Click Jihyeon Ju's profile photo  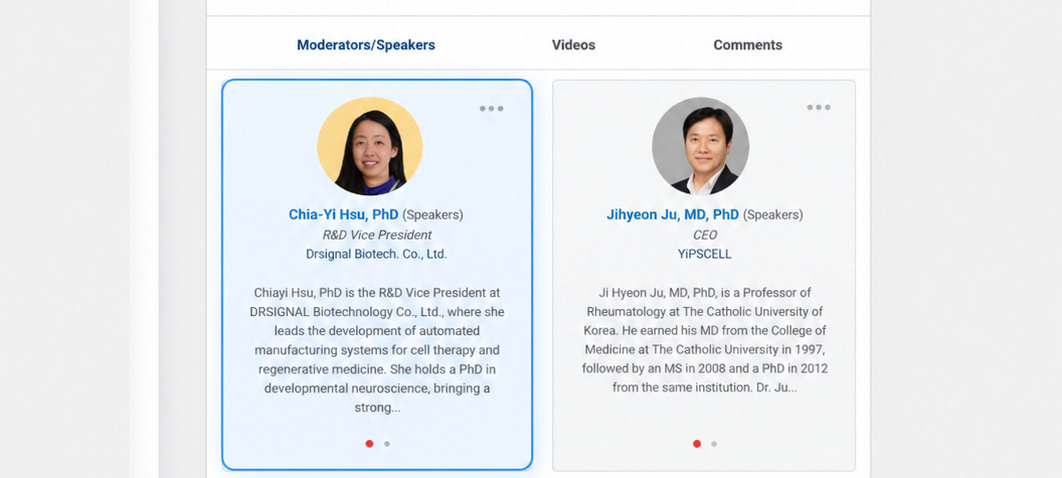click(x=700, y=146)
